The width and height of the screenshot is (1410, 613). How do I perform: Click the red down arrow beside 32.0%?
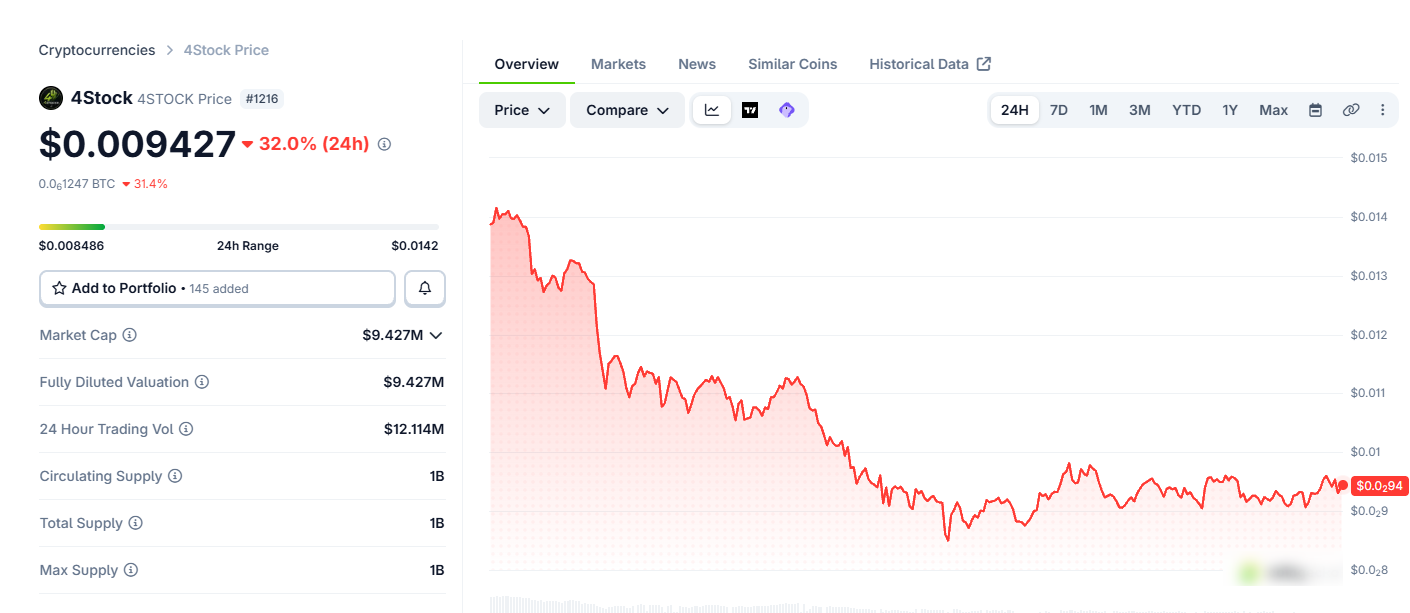247,144
